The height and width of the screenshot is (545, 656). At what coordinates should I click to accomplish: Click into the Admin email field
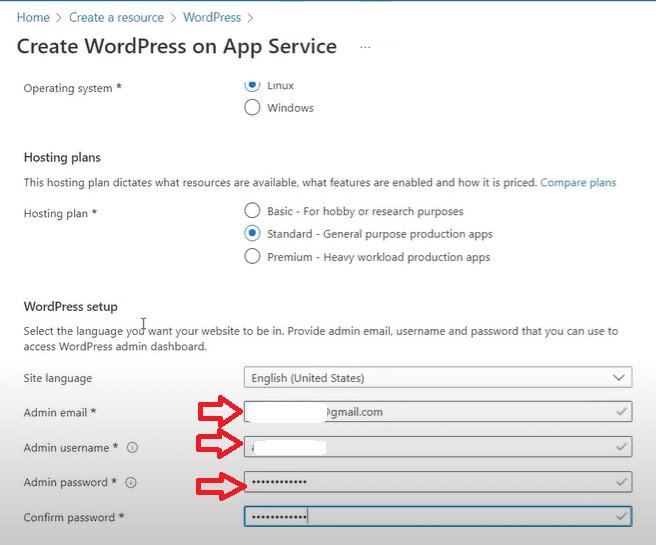pyautogui.click(x=438, y=412)
